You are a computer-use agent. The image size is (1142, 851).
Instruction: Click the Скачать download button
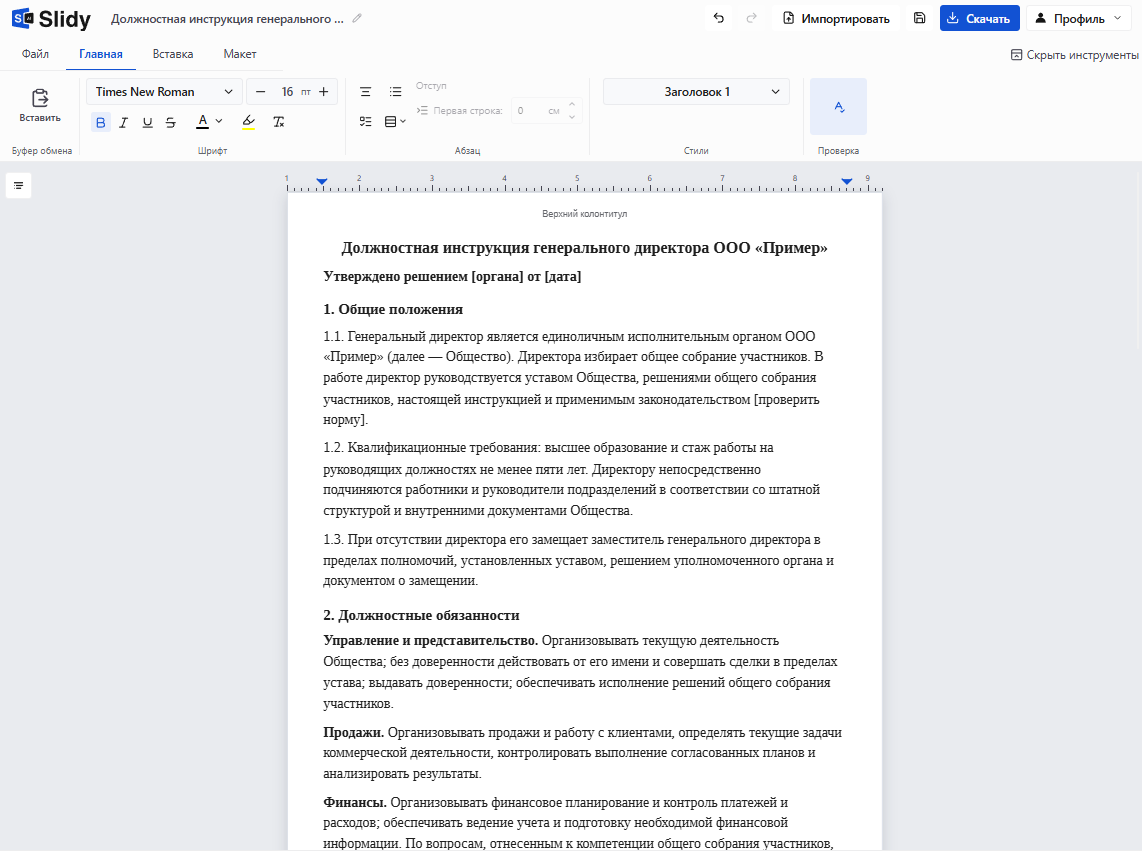coord(979,18)
